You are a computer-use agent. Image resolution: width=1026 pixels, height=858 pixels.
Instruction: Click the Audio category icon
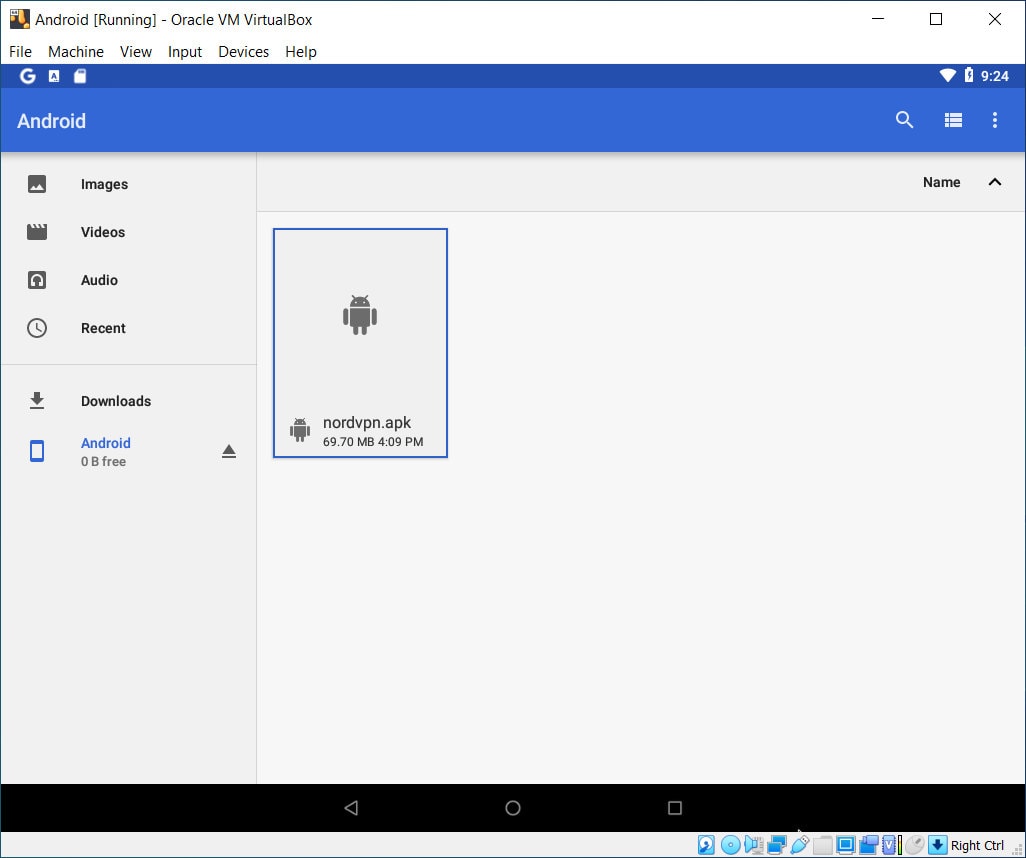point(37,280)
